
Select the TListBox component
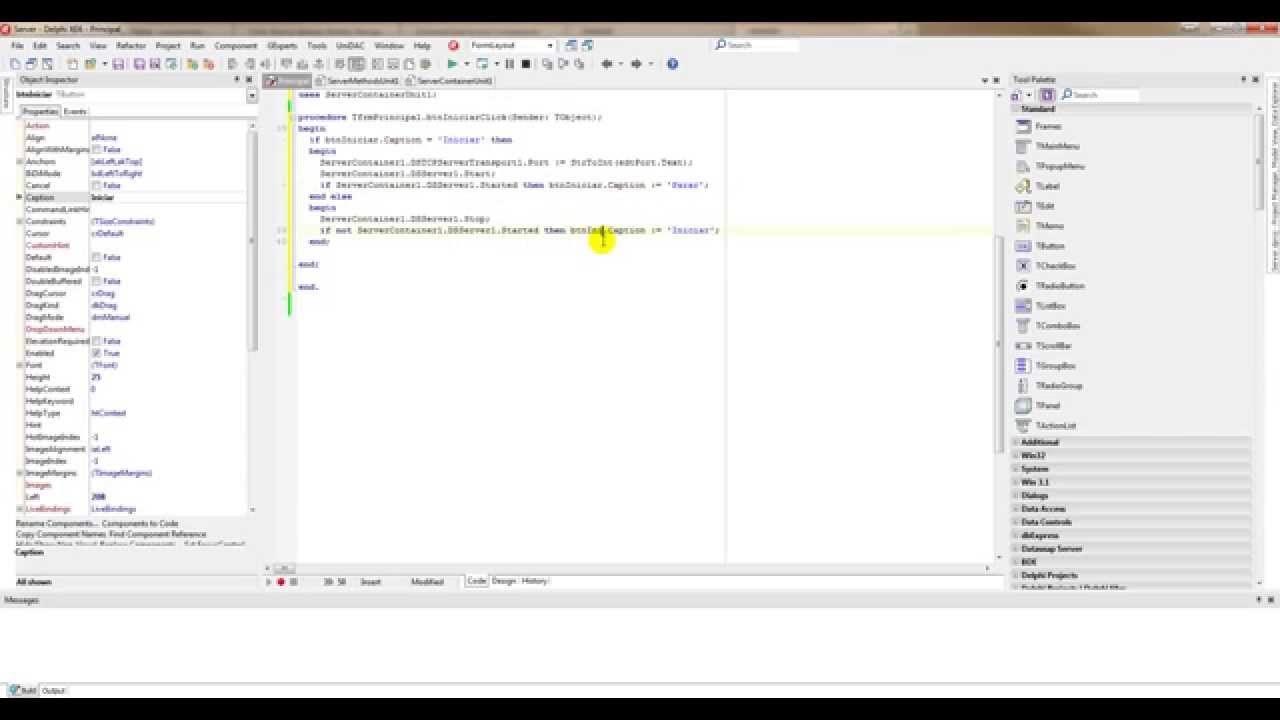point(1040,306)
